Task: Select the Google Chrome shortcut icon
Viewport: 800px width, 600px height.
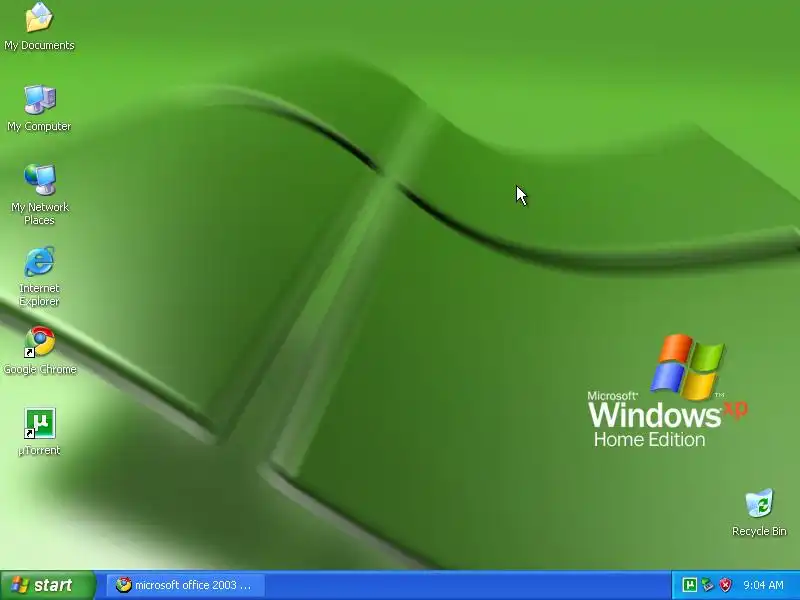Action: tap(39, 342)
